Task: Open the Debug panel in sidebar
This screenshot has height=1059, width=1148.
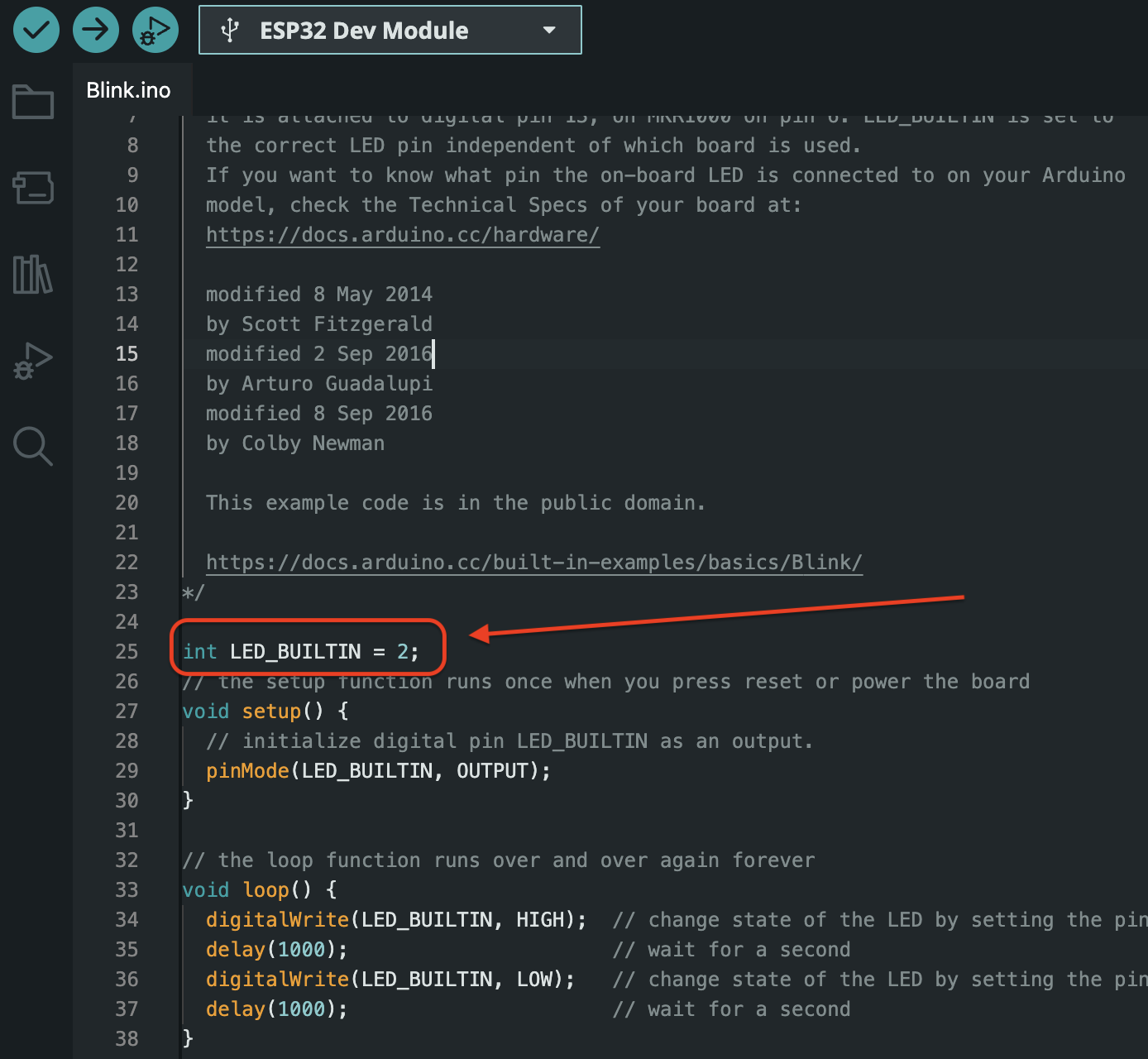Action: (33, 361)
